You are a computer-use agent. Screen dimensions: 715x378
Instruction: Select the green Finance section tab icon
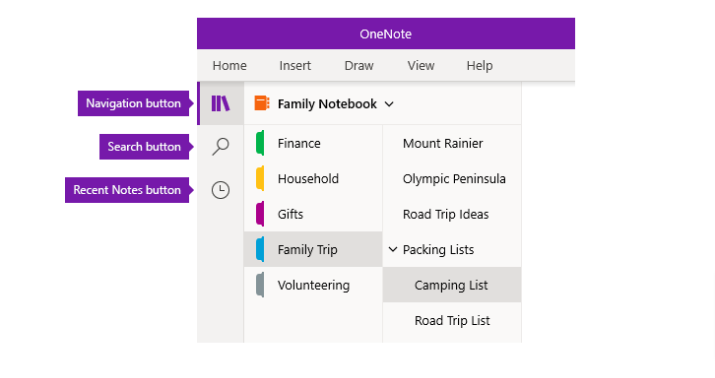[260, 143]
